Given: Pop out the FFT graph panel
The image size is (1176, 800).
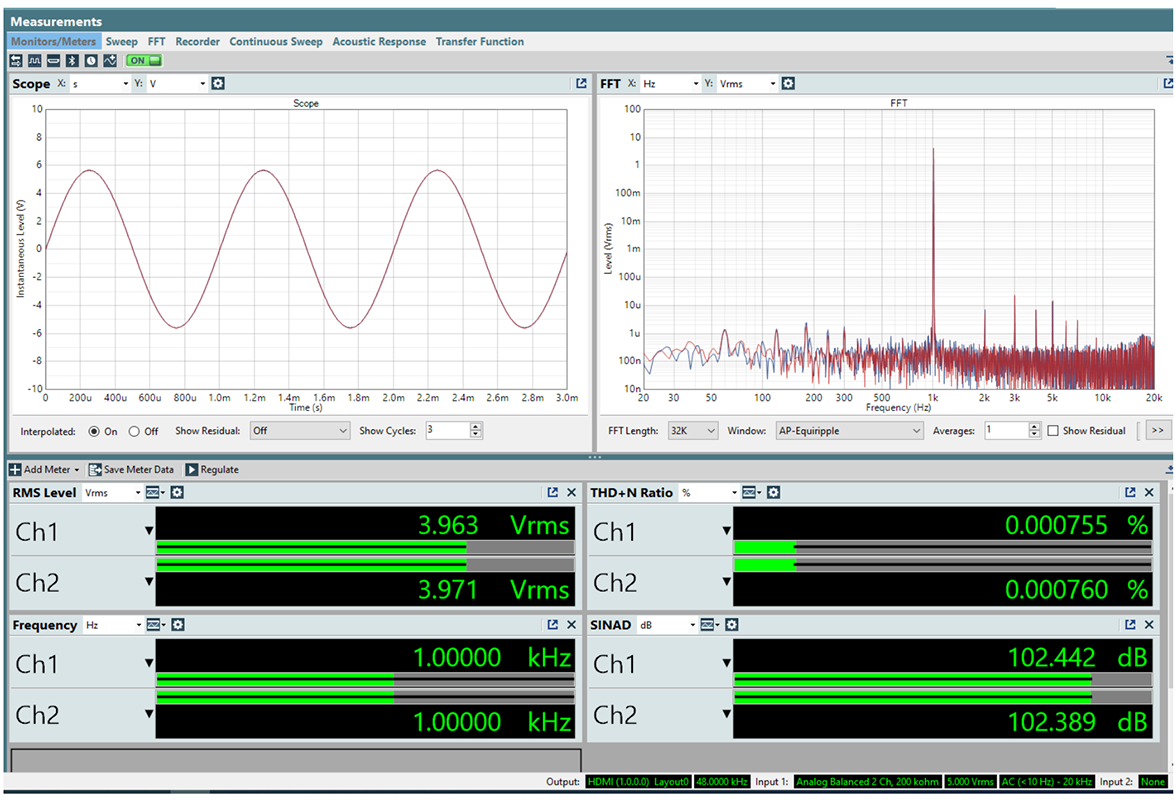Looking at the screenshot, I should pos(1169,84).
